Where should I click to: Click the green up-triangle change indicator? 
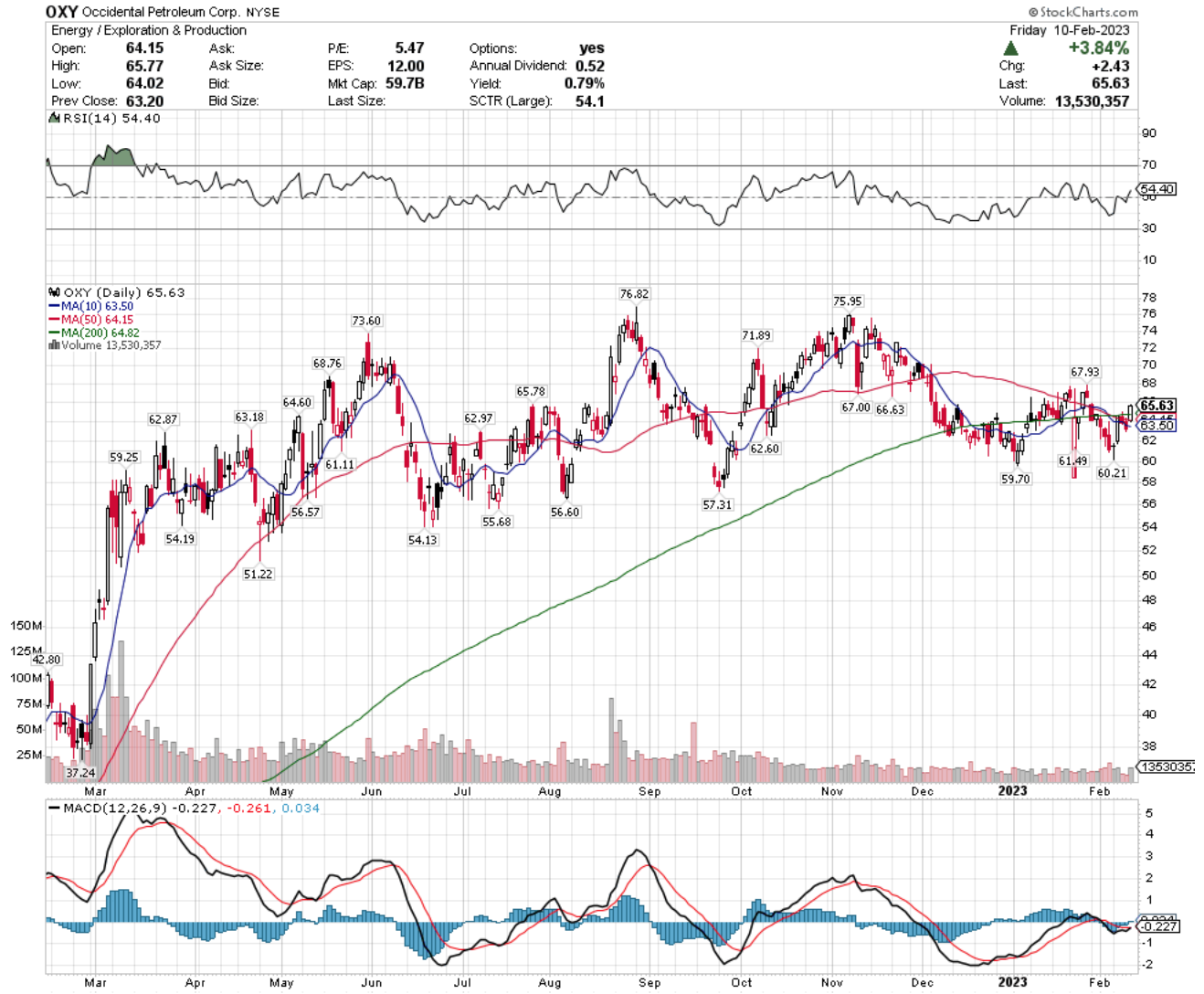point(1011,48)
